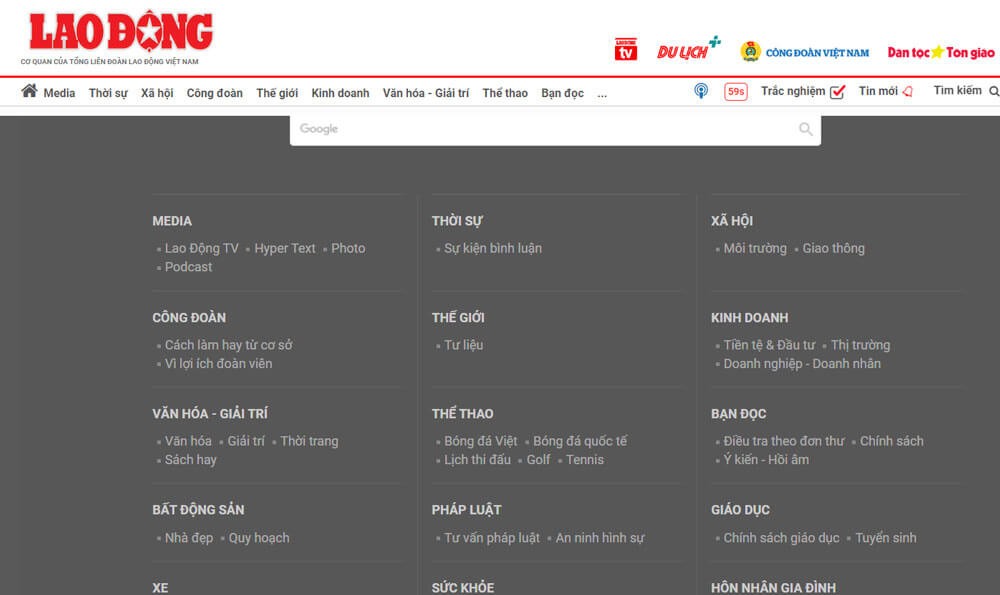Click the Google search input field
1000x595 pixels.
point(540,129)
